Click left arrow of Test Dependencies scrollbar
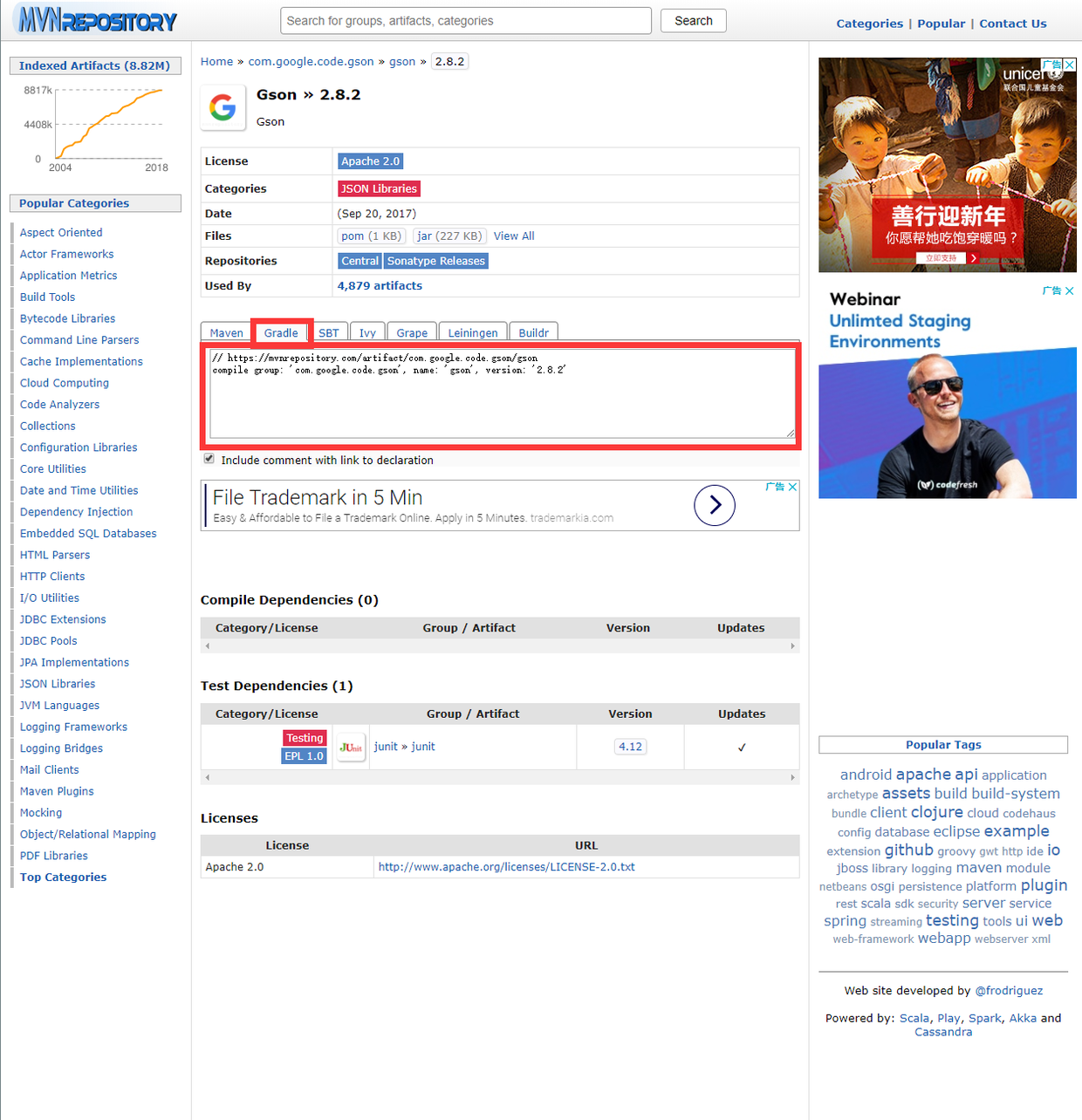The width and height of the screenshot is (1082, 1120). (x=207, y=777)
